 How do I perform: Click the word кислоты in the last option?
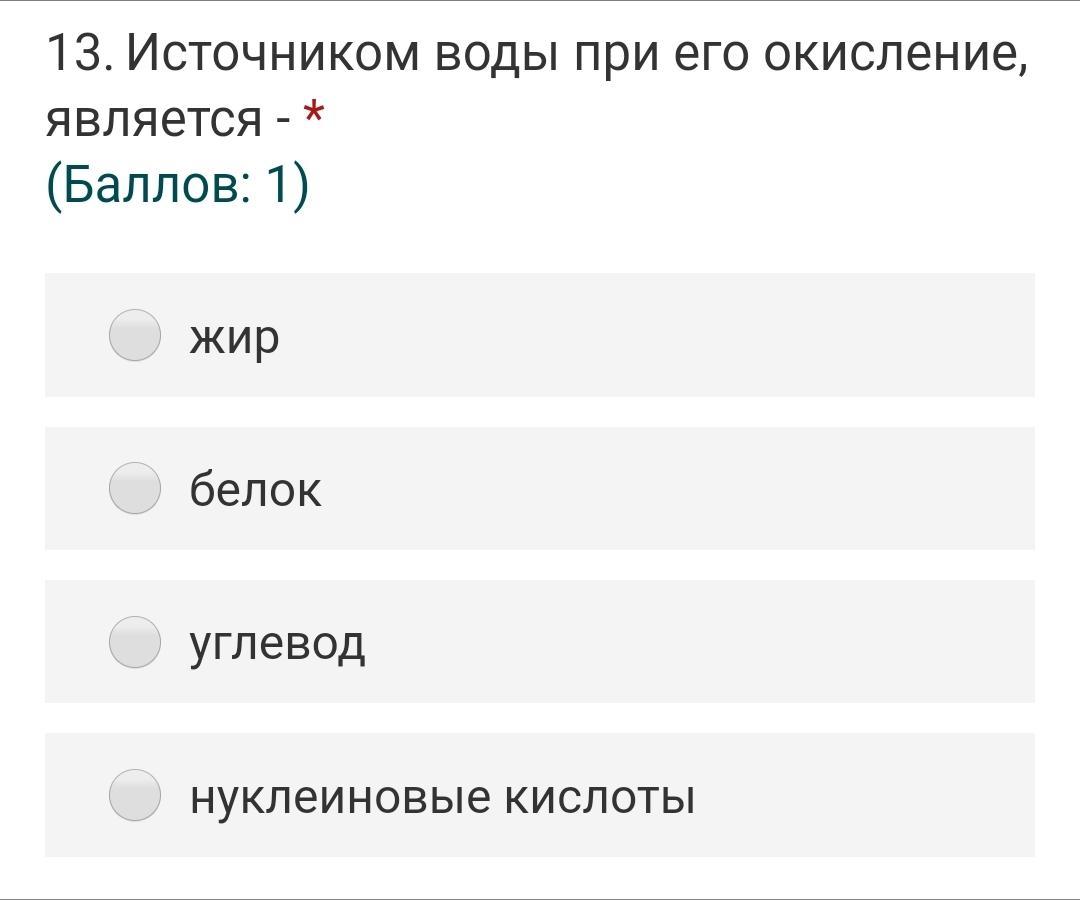point(599,799)
